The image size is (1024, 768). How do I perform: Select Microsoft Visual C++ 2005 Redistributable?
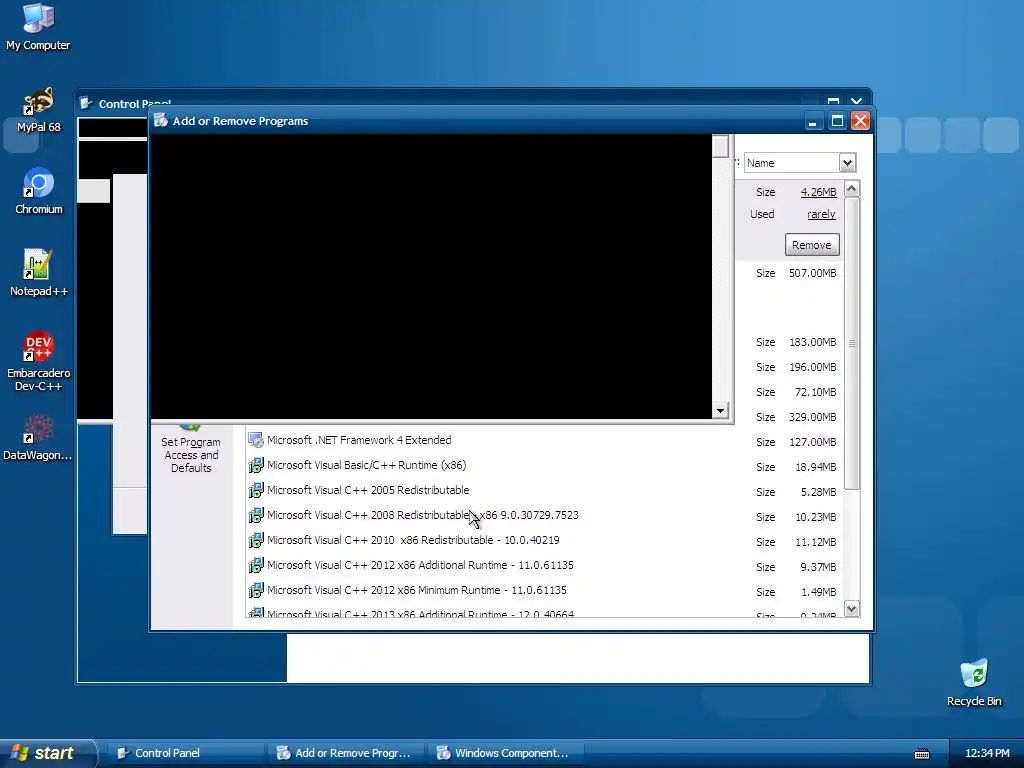tap(543, 490)
